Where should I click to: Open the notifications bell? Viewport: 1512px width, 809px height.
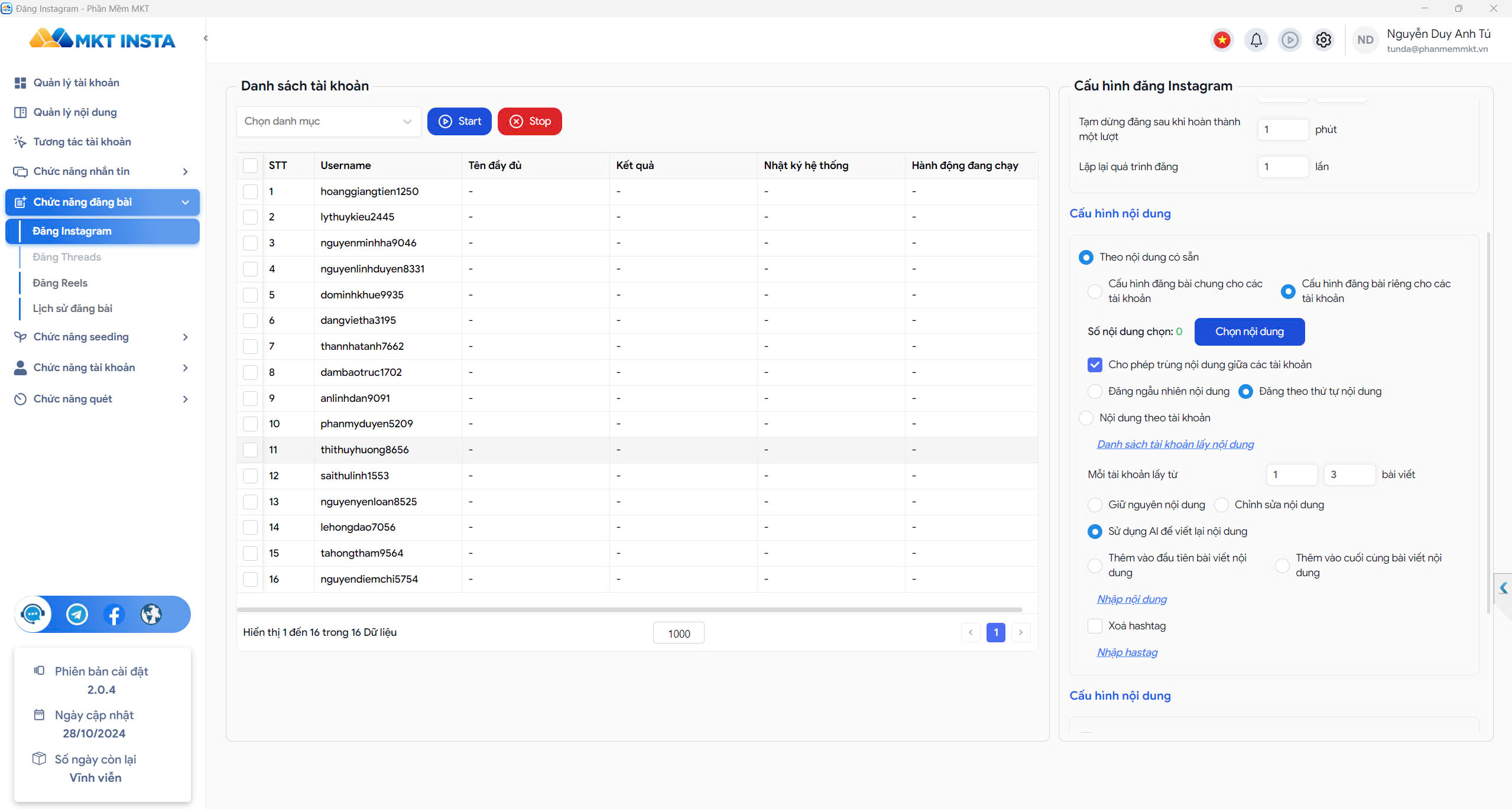coord(1256,40)
